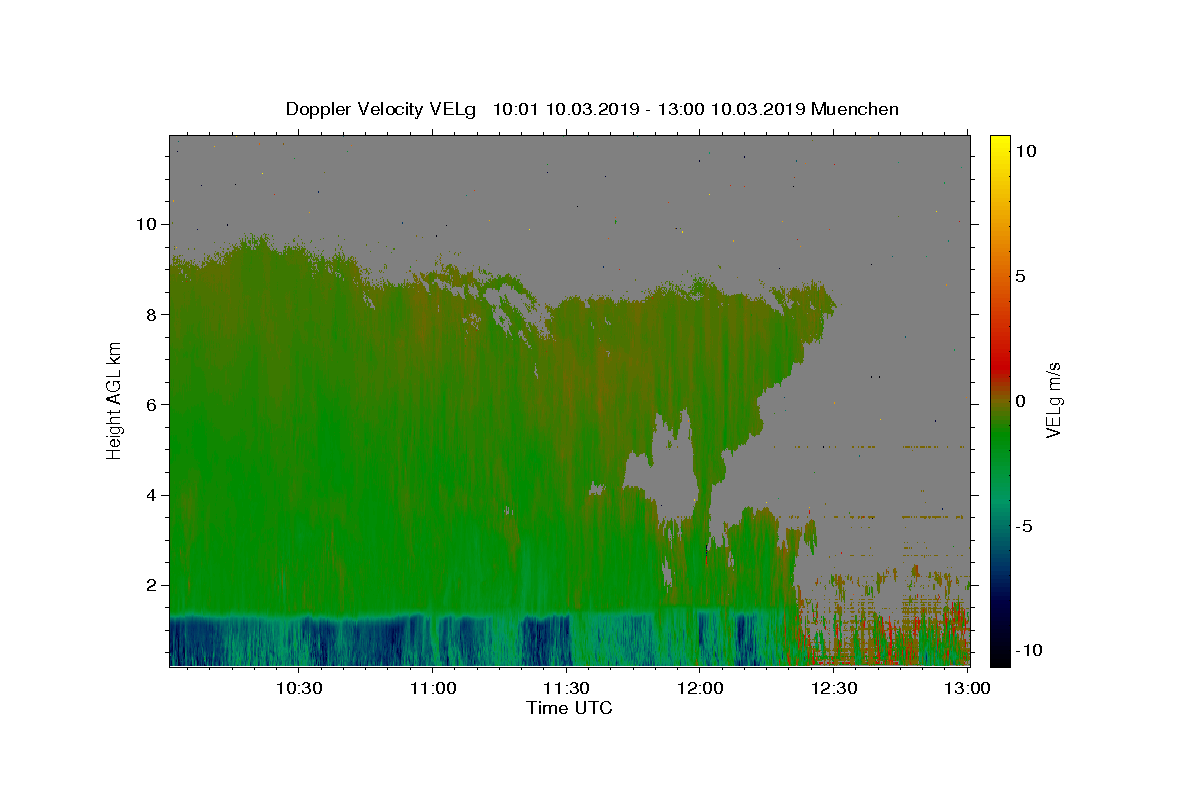
Task: Click the colorbar tick label '0'
Action: tap(1020, 401)
